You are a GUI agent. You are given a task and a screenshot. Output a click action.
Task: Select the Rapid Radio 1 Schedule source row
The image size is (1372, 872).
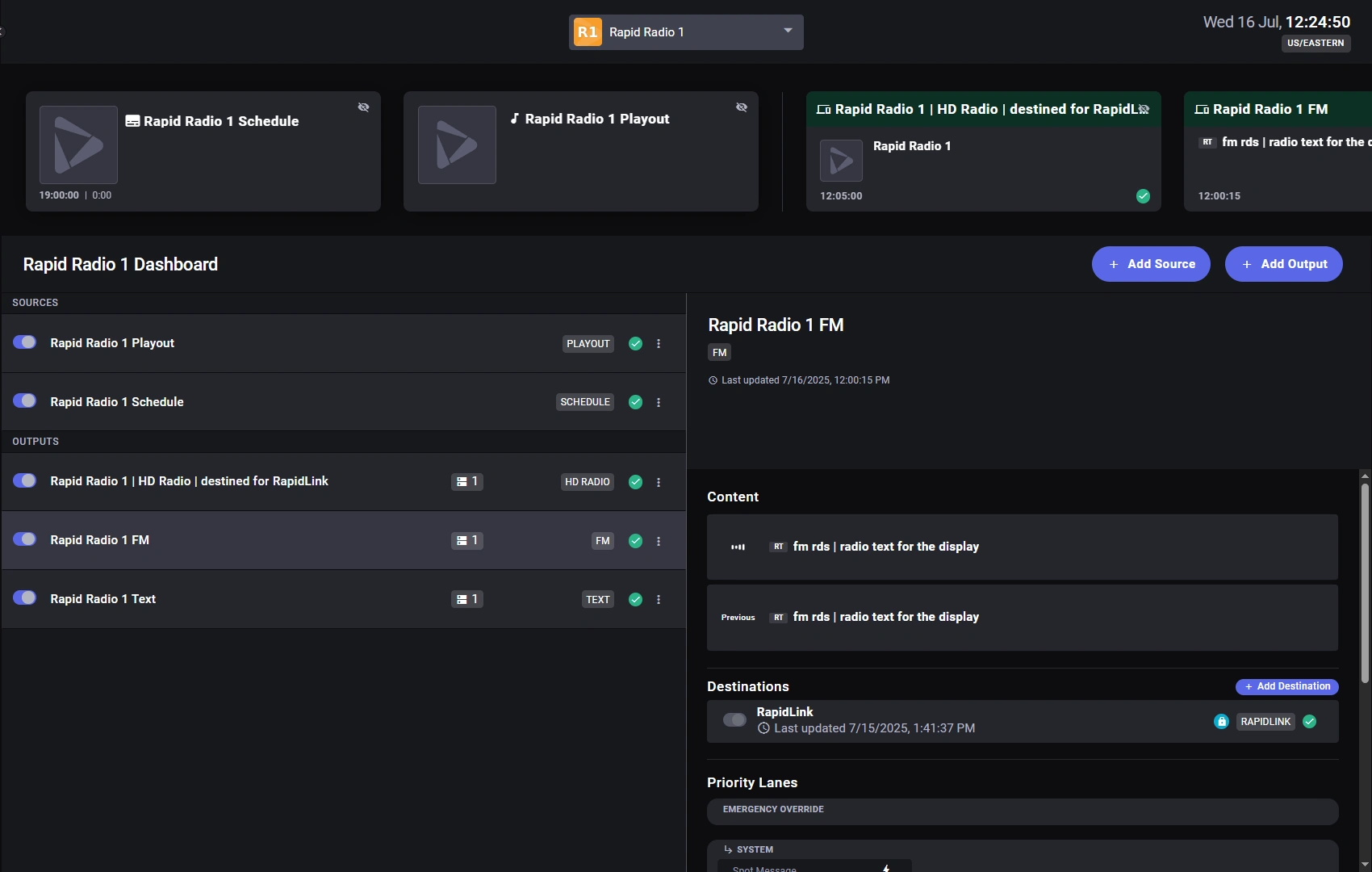point(344,402)
